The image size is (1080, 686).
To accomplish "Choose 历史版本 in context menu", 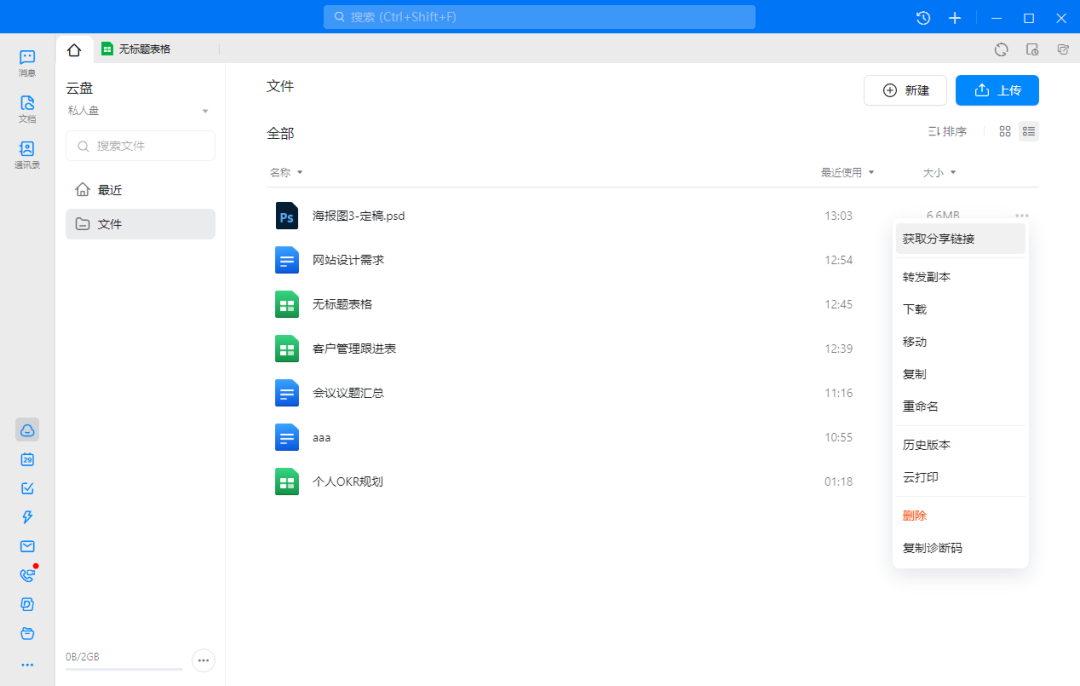I will 960,445.
